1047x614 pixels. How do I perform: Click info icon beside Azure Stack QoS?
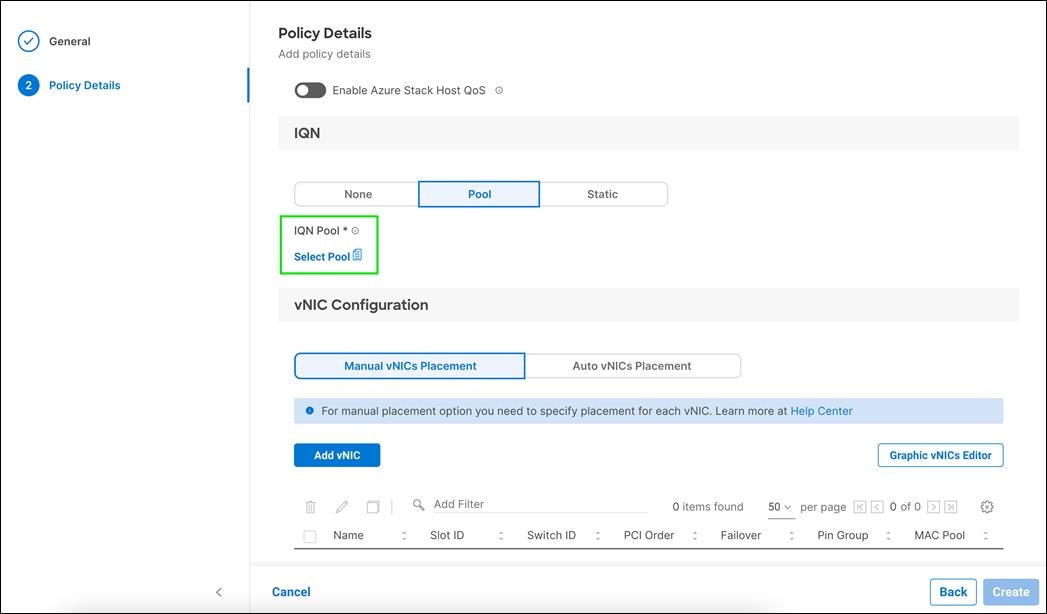(499, 91)
